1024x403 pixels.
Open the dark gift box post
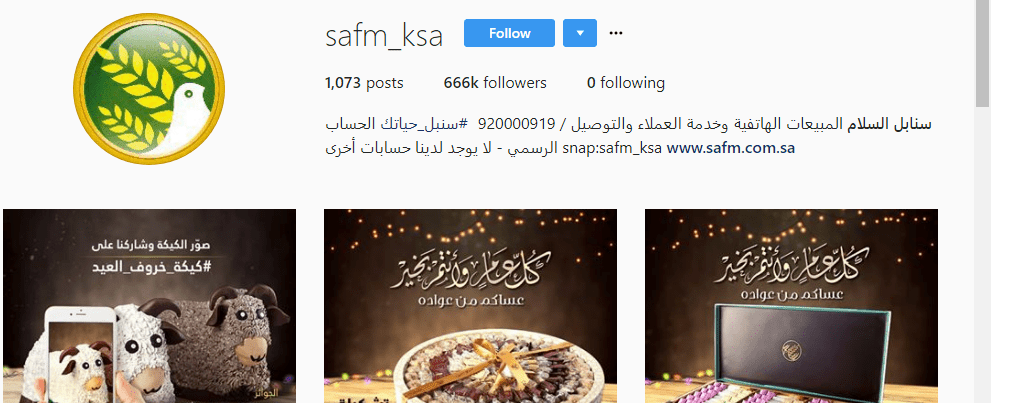point(792,306)
